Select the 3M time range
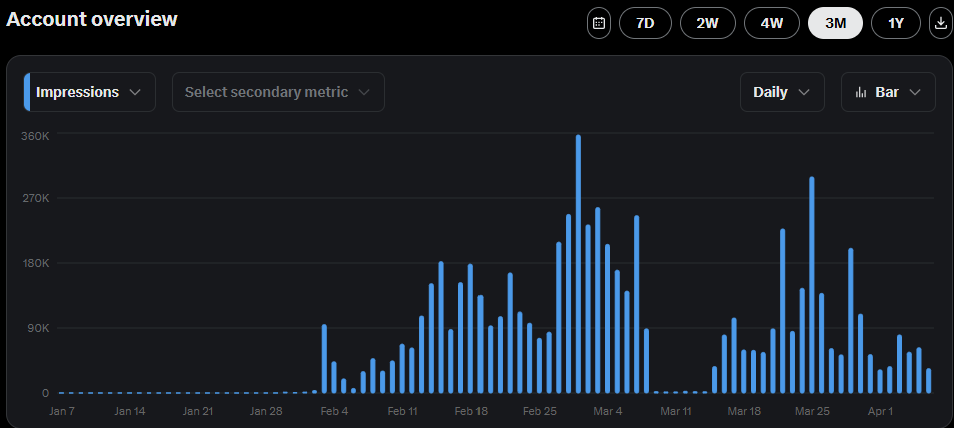The width and height of the screenshot is (954, 428). coord(835,24)
